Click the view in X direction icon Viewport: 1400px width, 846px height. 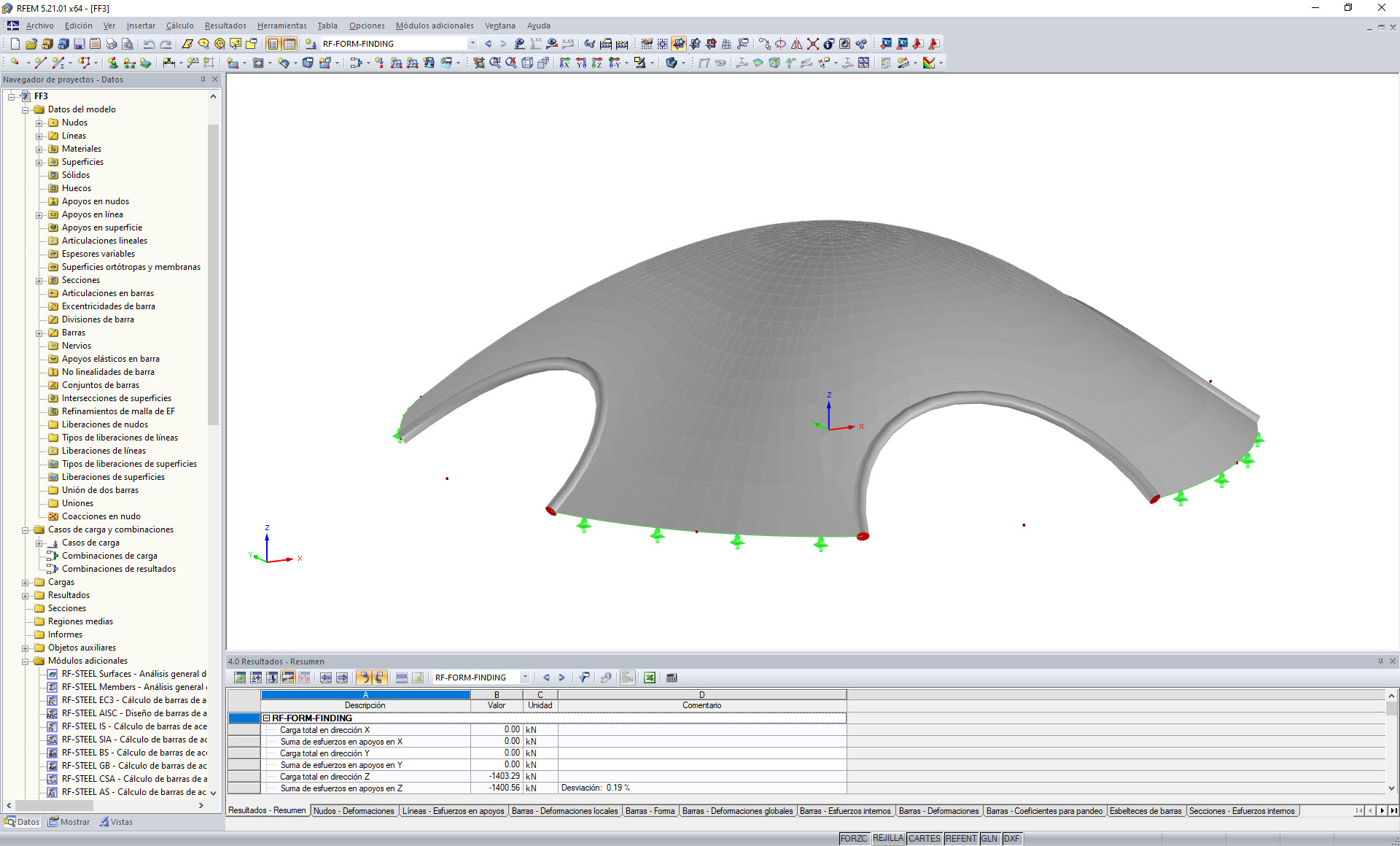(564, 63)
